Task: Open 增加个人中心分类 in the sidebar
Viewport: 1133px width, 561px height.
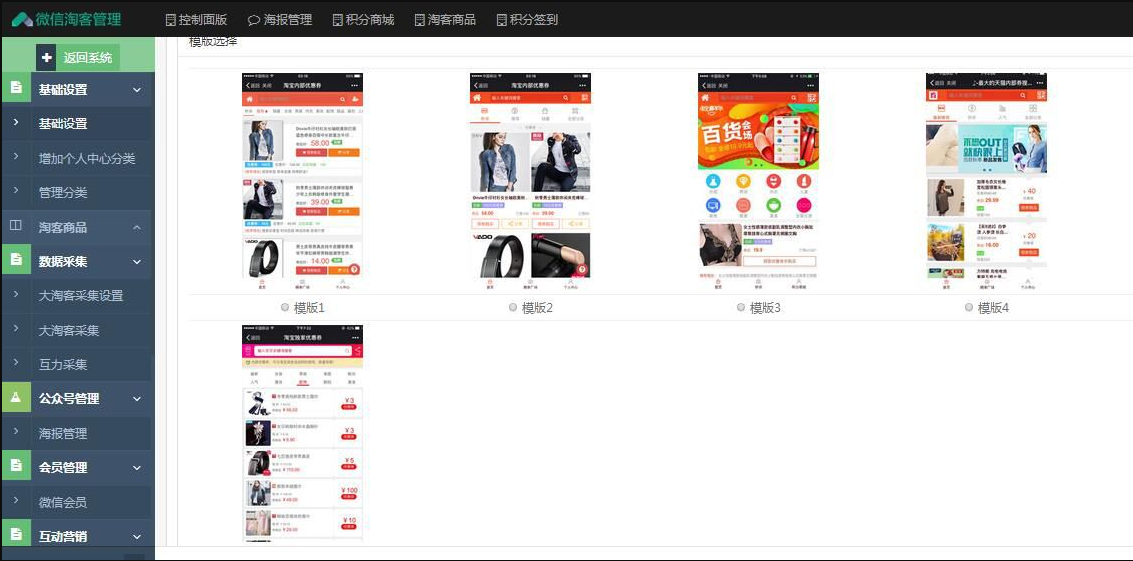Action: (x=87, y=158)
